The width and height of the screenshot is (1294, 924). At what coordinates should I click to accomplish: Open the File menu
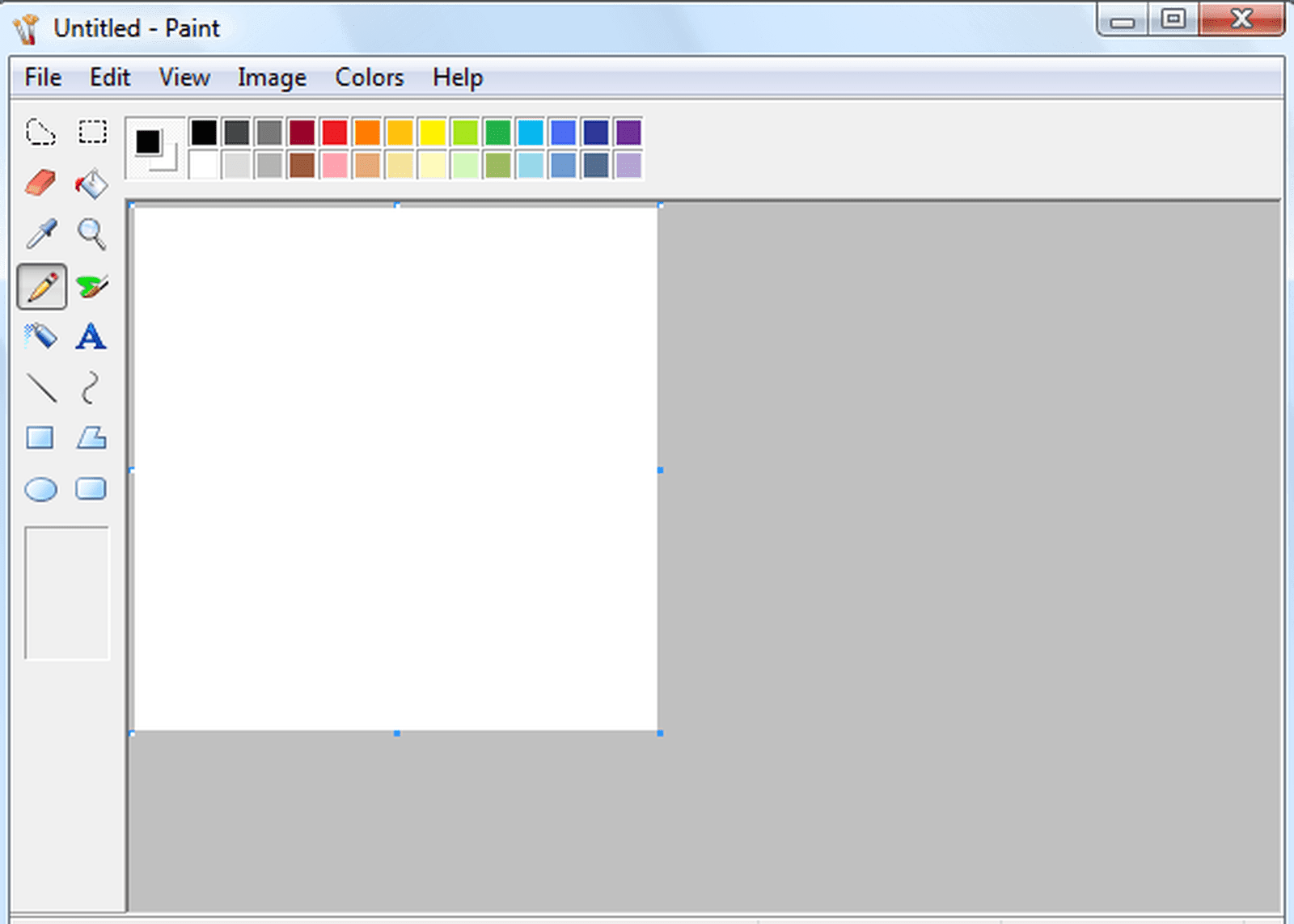pyautogui.click(x=41, y=77)
